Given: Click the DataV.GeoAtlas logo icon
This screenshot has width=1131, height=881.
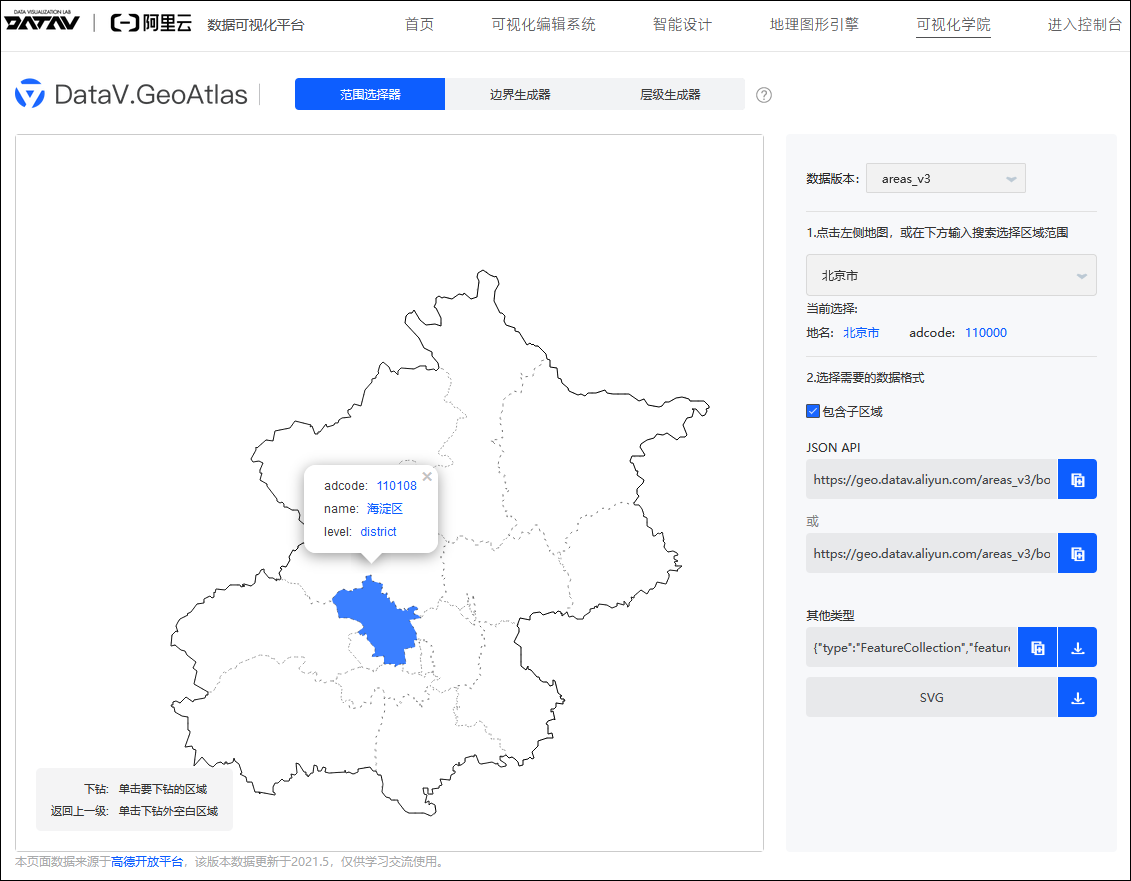Looking at the screenshot, I should click(x=30, y=94).
